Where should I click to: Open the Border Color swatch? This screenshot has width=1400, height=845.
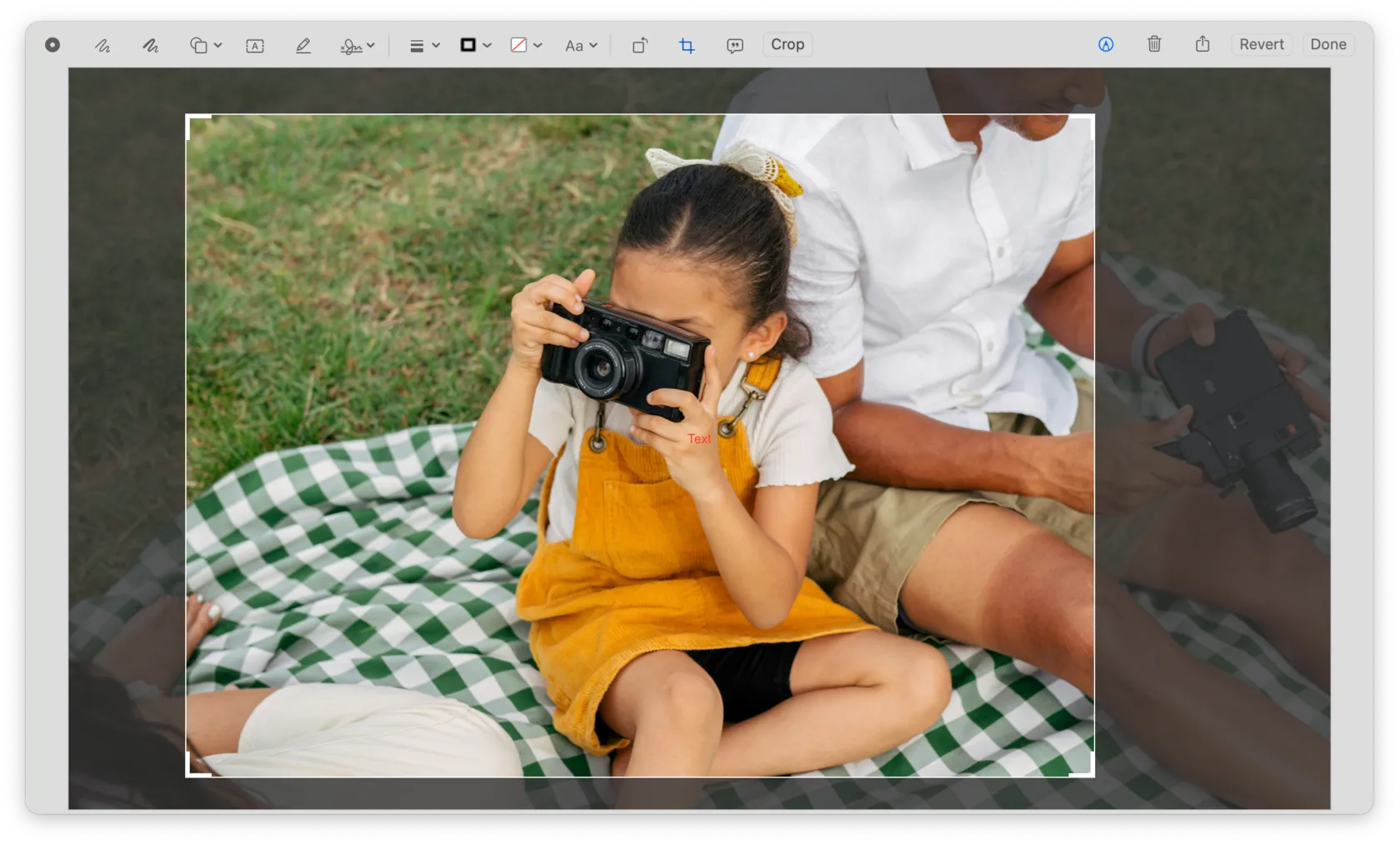(475, 45)
